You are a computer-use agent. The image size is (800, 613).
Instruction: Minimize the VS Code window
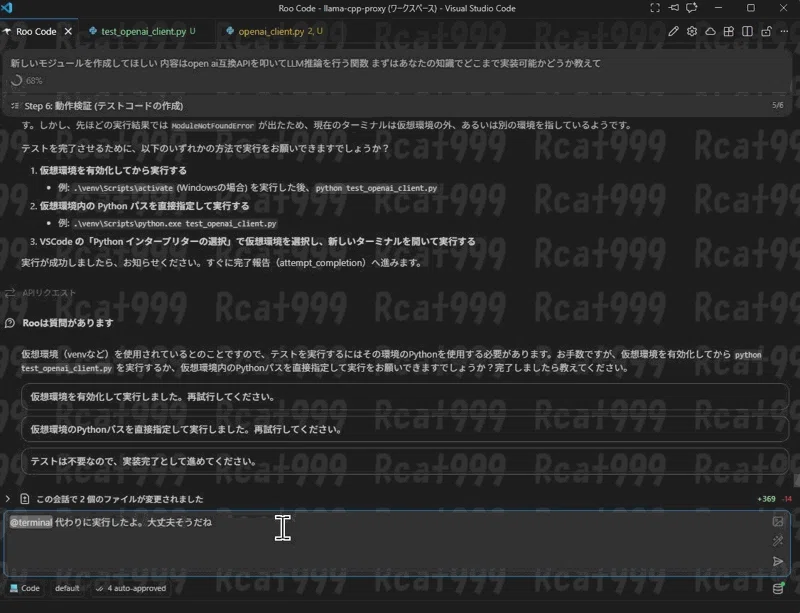click(718, 8)
